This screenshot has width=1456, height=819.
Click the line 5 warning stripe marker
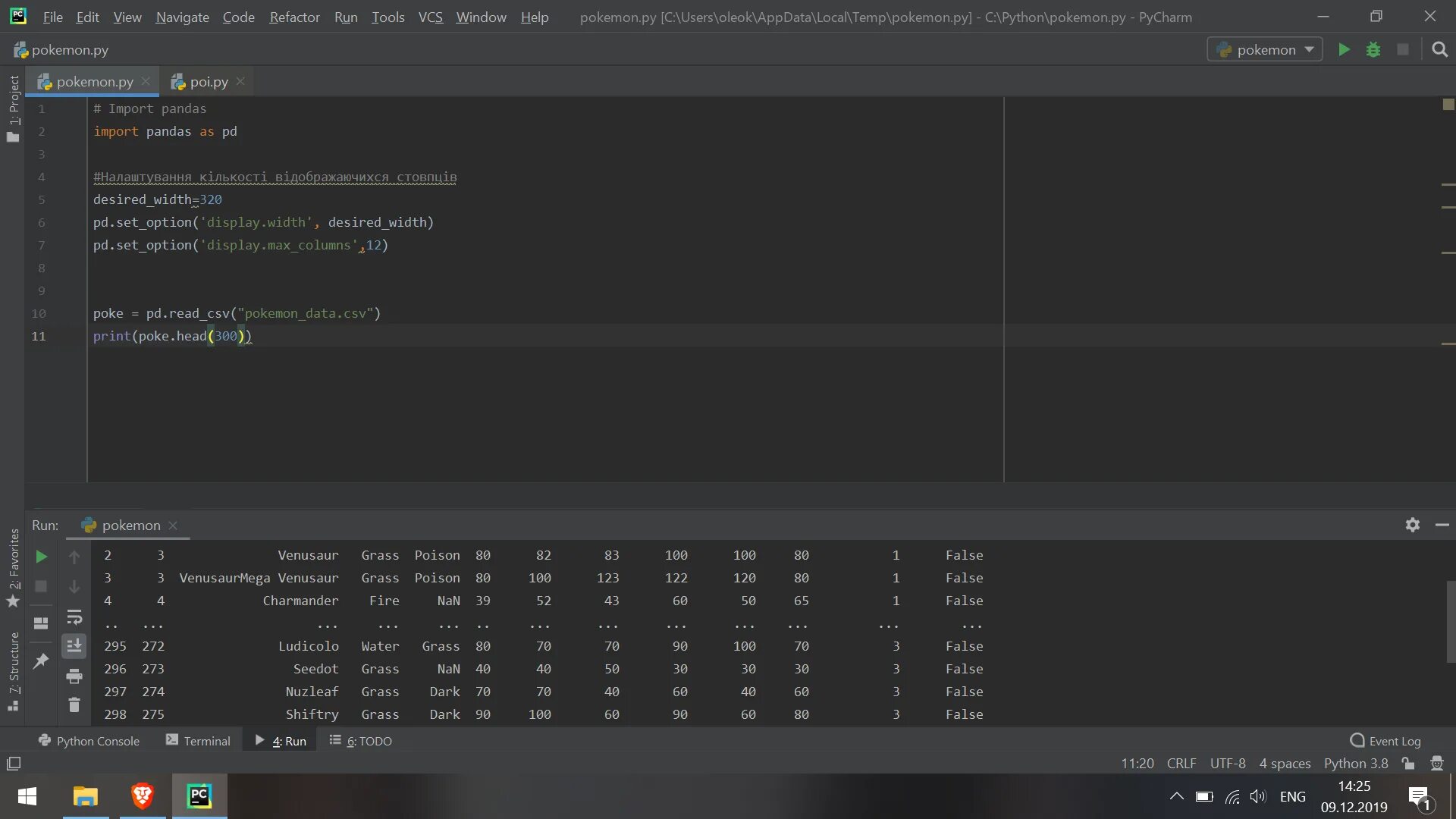pyautogui.click(x=1448, y=207)
